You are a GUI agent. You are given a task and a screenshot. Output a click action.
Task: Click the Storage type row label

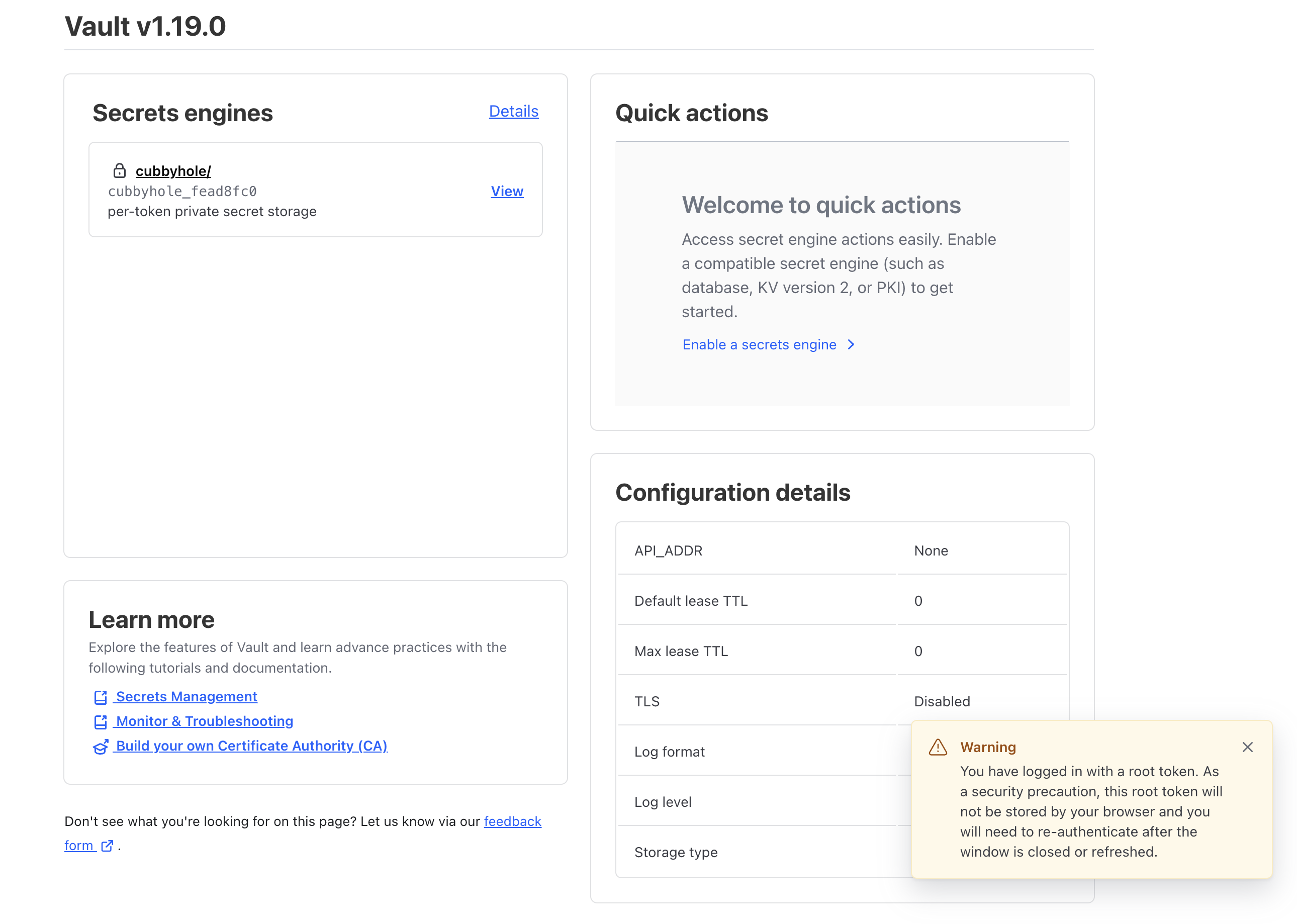pos(676,852)
